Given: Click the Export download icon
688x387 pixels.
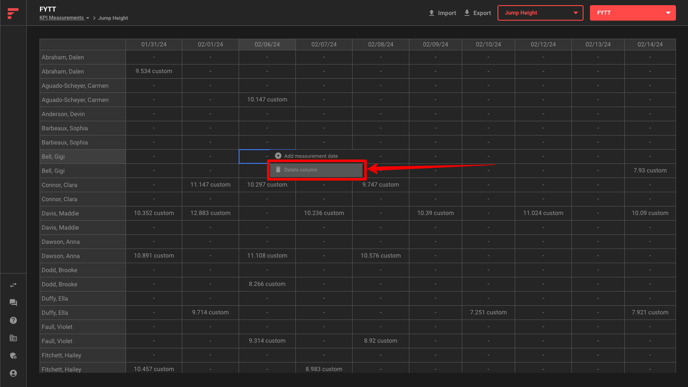Looking at the screenshot, I should [467, 13].
